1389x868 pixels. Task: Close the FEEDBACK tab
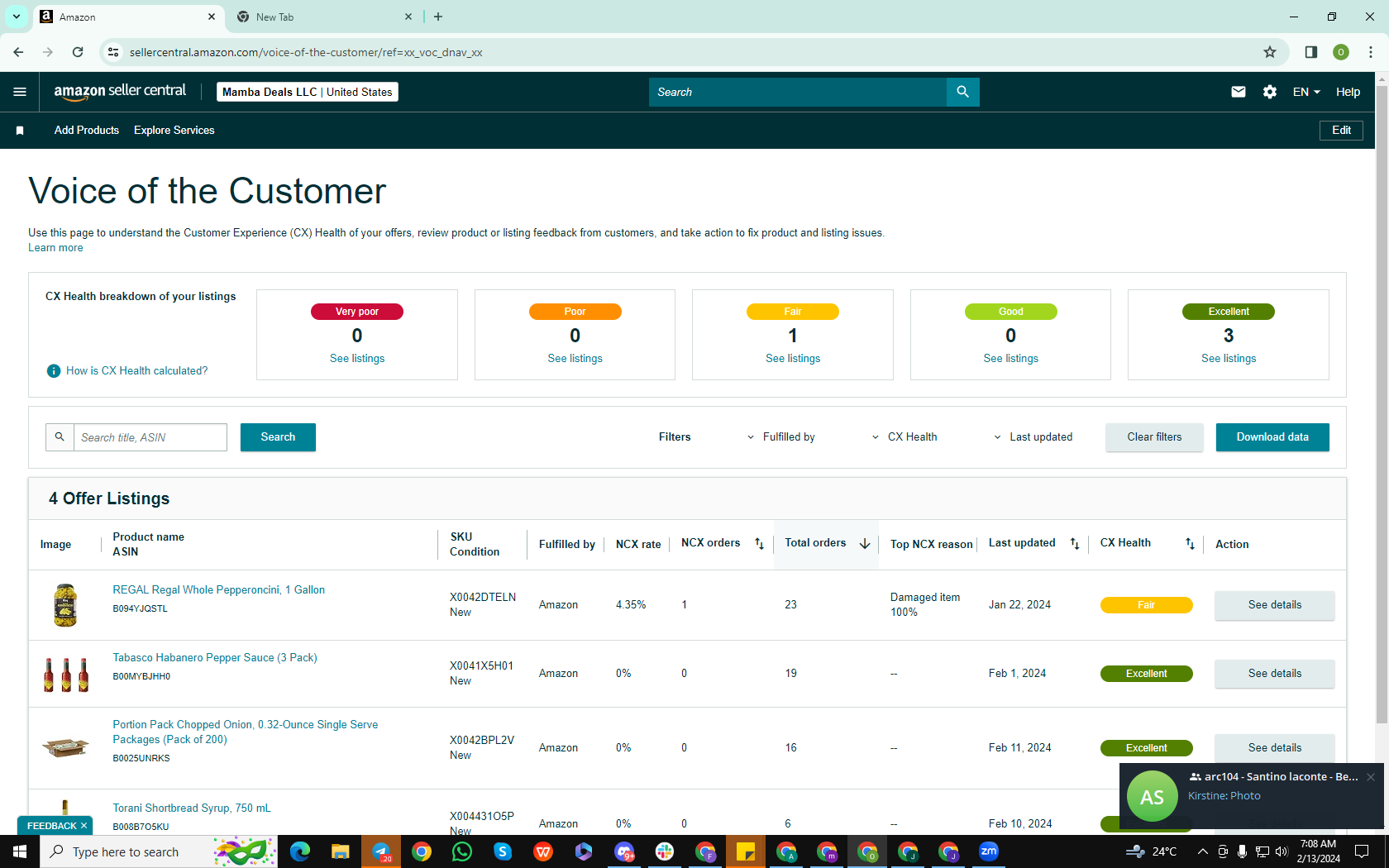[x=84, y=826]
